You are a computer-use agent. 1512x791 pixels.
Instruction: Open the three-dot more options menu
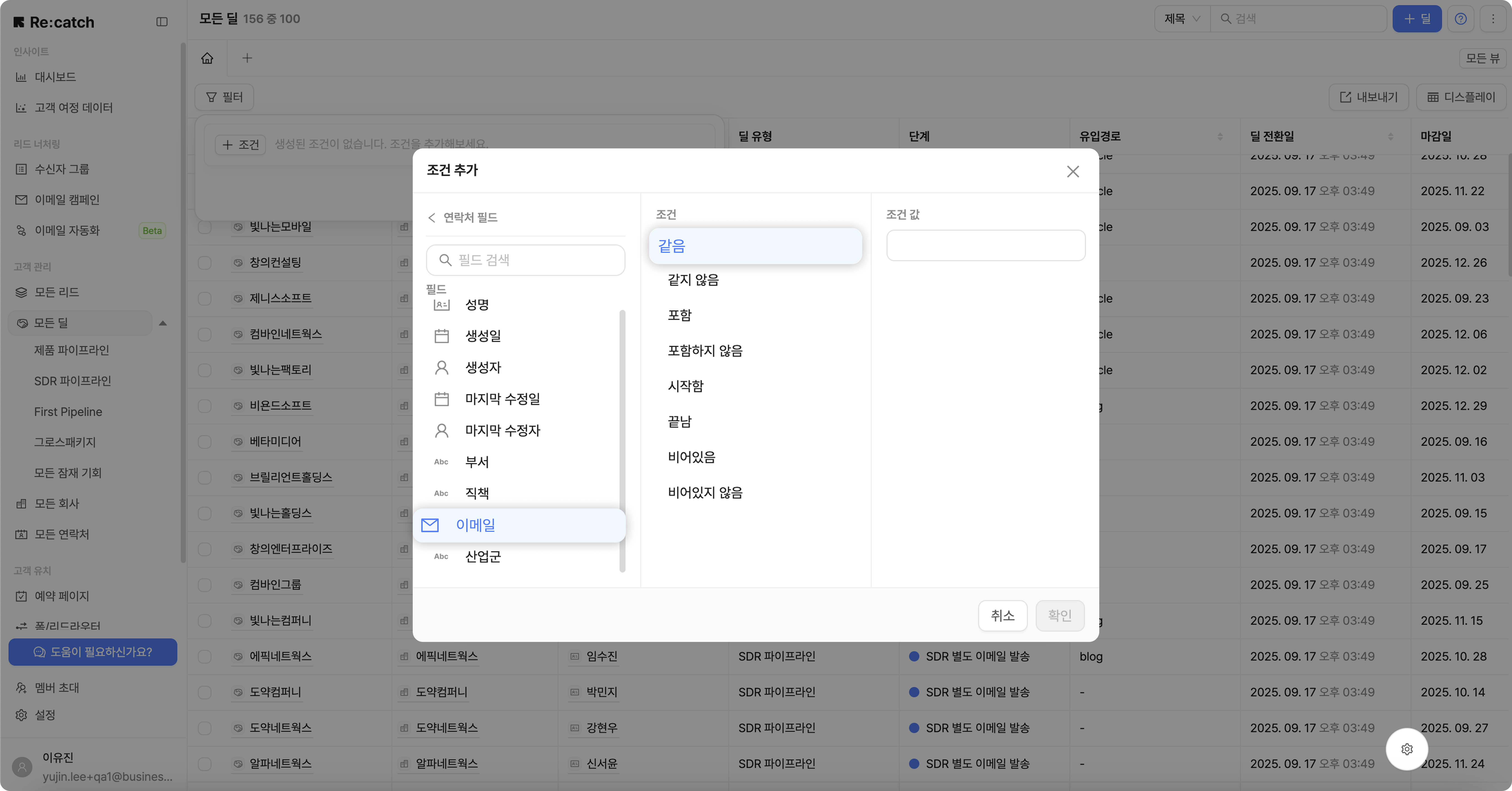point(1493,19)
